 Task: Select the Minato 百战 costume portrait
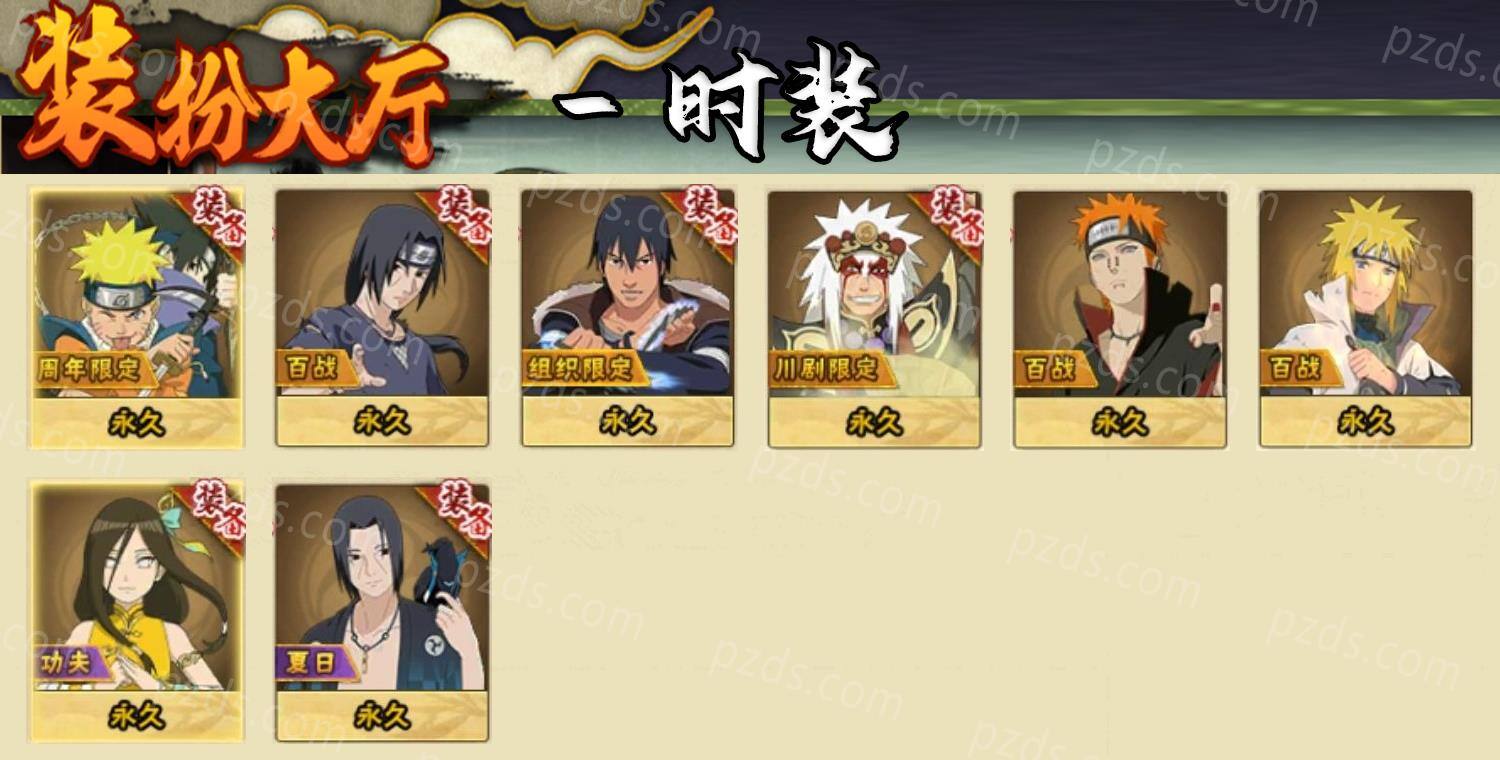click(x=1366, y=293)
